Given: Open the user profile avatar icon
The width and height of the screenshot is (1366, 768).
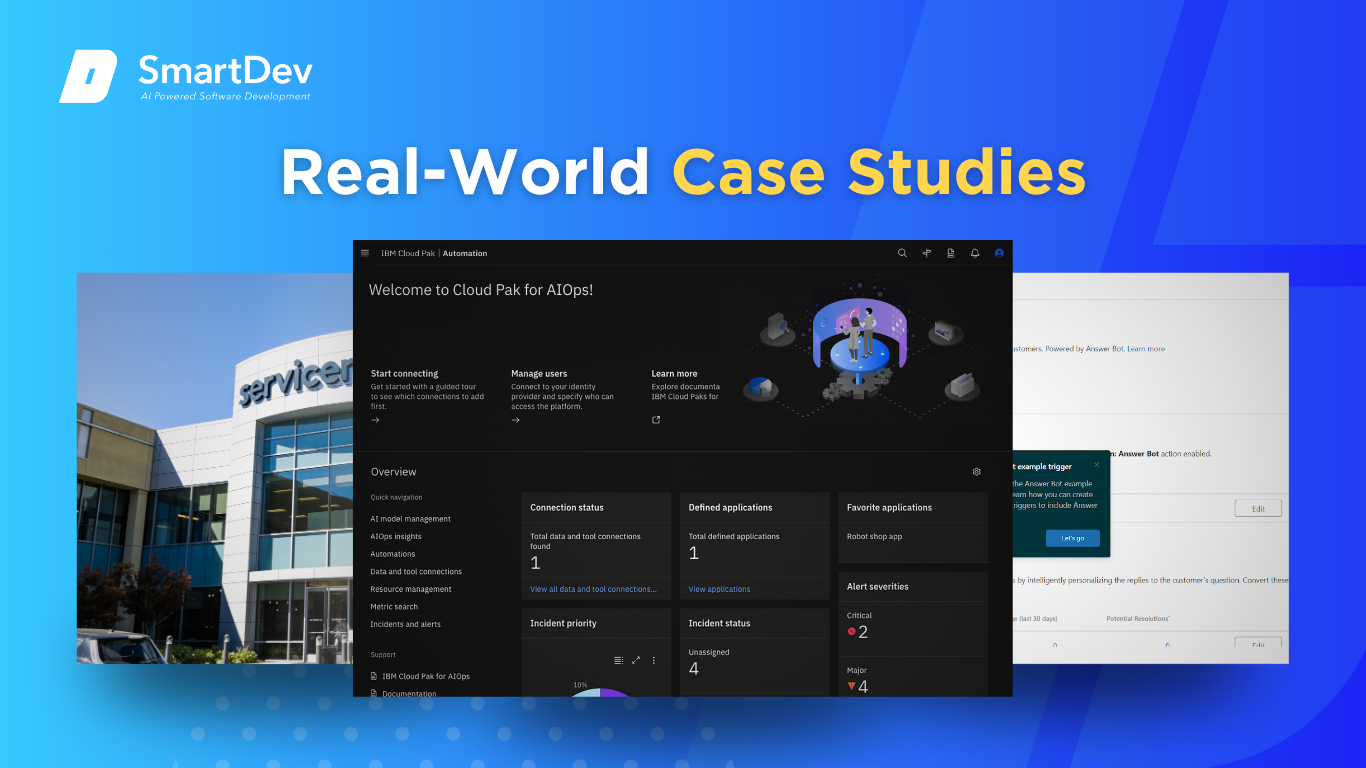Looking at the screenshot, I should [999, 253].
